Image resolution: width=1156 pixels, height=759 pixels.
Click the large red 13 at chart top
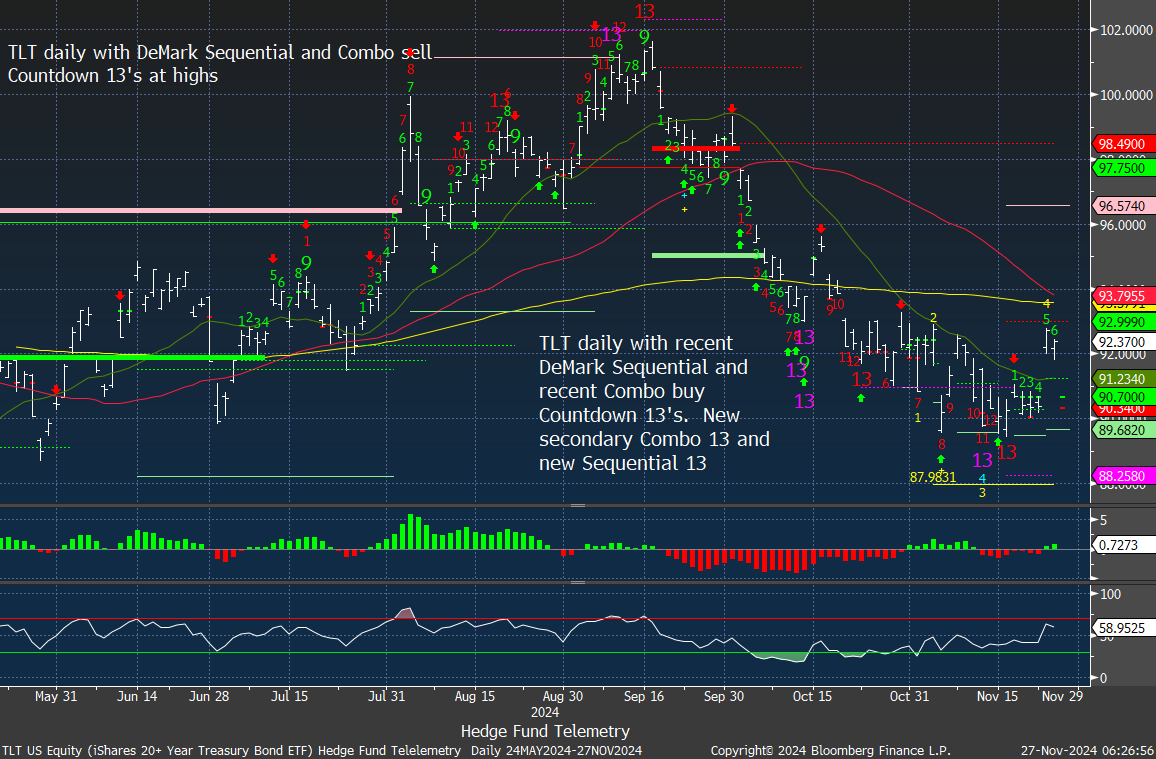coord(644,12)
